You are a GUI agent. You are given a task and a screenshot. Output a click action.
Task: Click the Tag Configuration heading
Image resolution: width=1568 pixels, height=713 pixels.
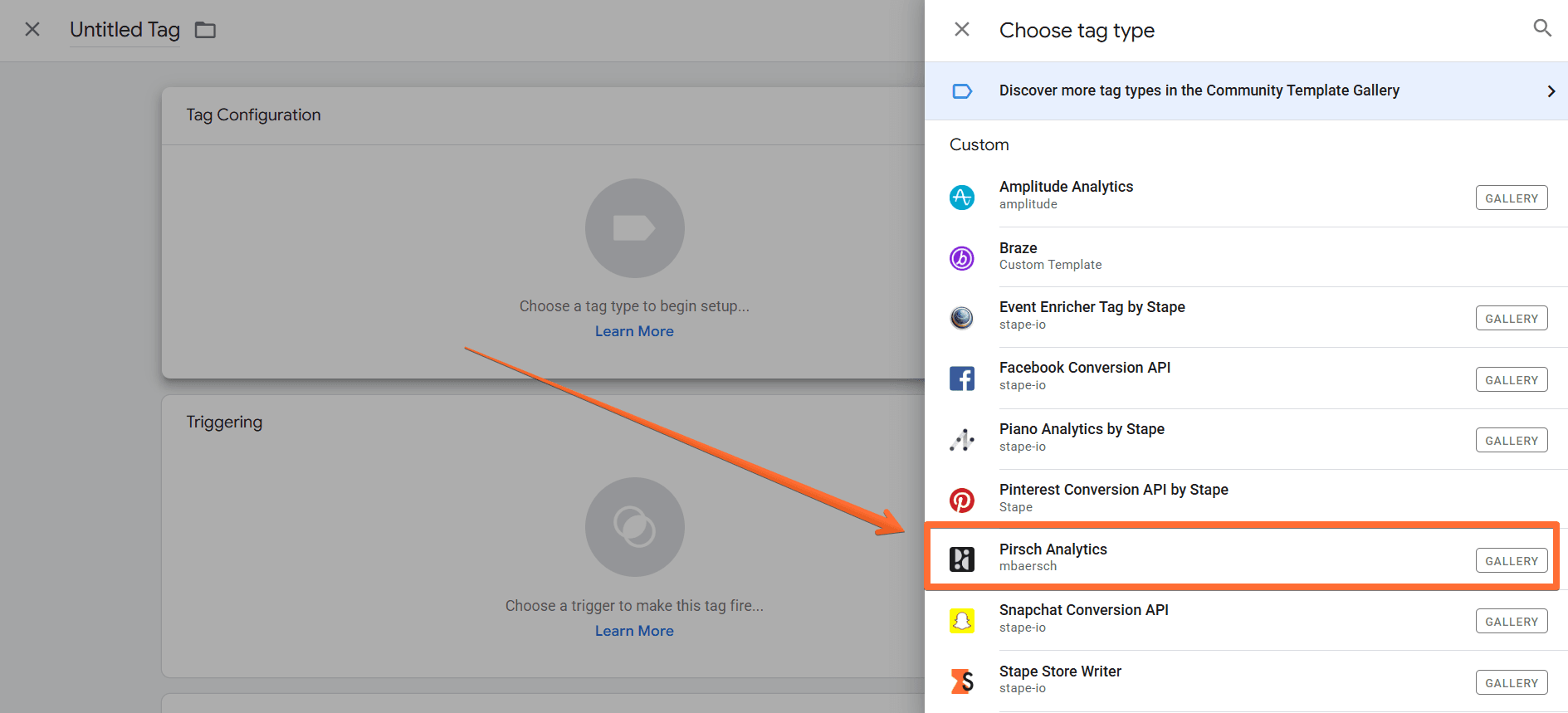click(253, 115)
